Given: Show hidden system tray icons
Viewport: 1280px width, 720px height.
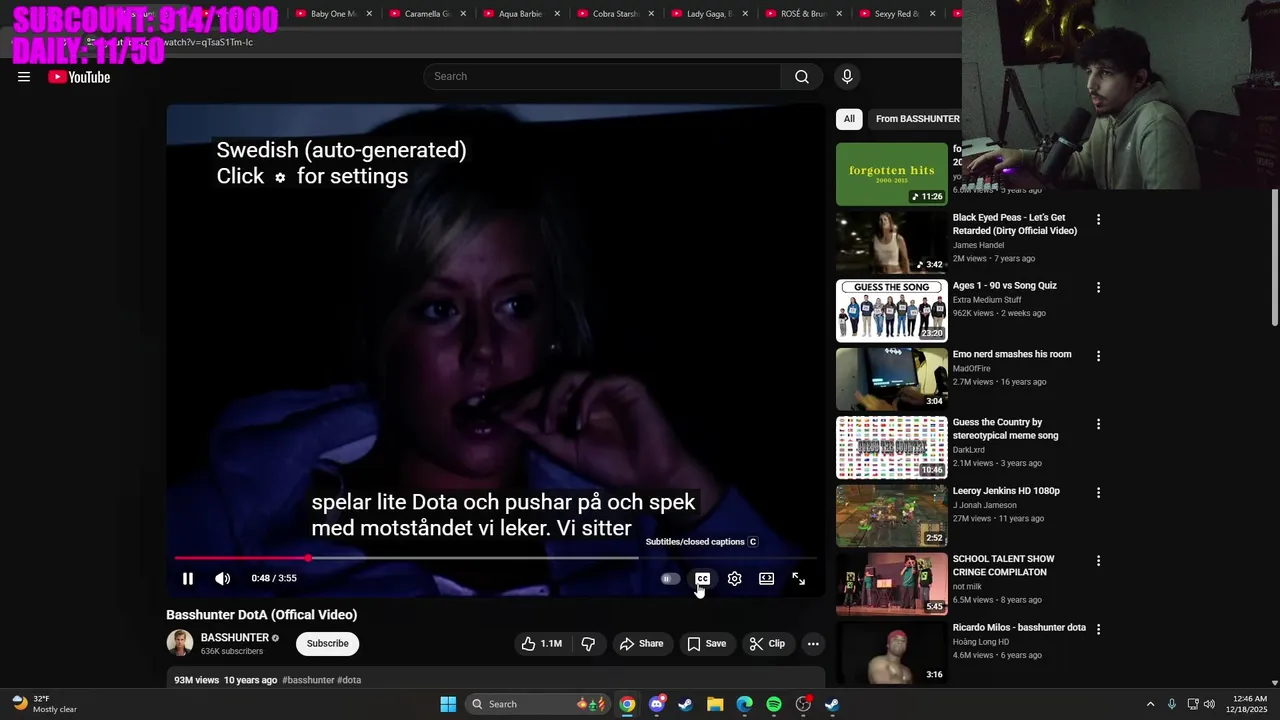Looking at the screenshot, I should pos(1150,704).
